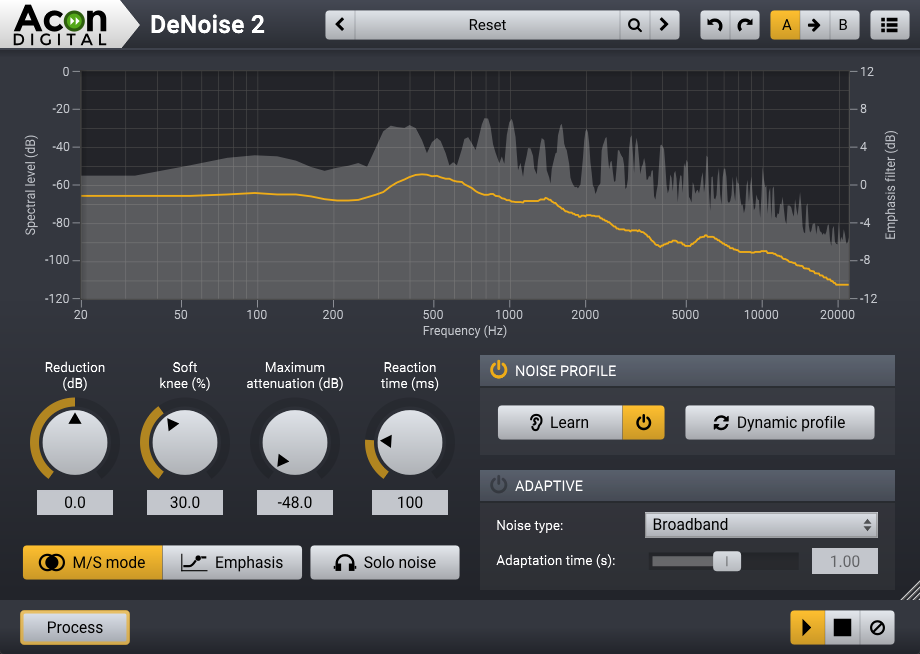Stop playback with the stop button
Screen dimensions: 920x654
842,628
